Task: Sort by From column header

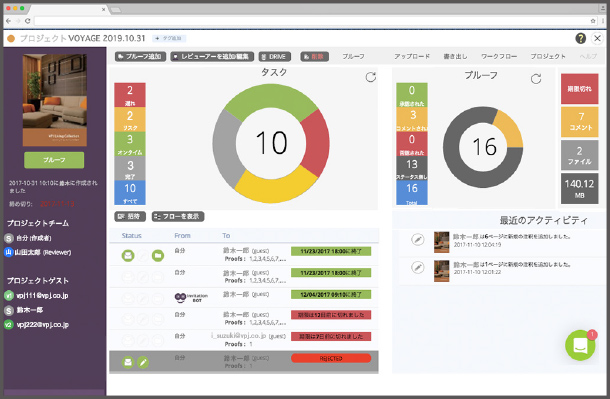Action: pyautogui.click(x=182, y=236)
